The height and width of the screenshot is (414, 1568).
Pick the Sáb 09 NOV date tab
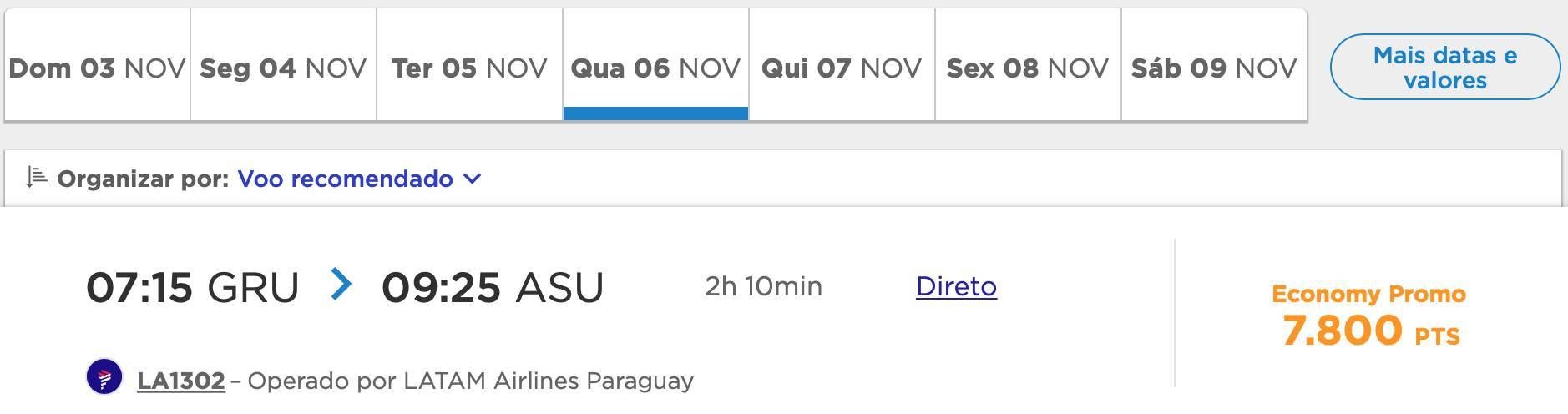1214,65
